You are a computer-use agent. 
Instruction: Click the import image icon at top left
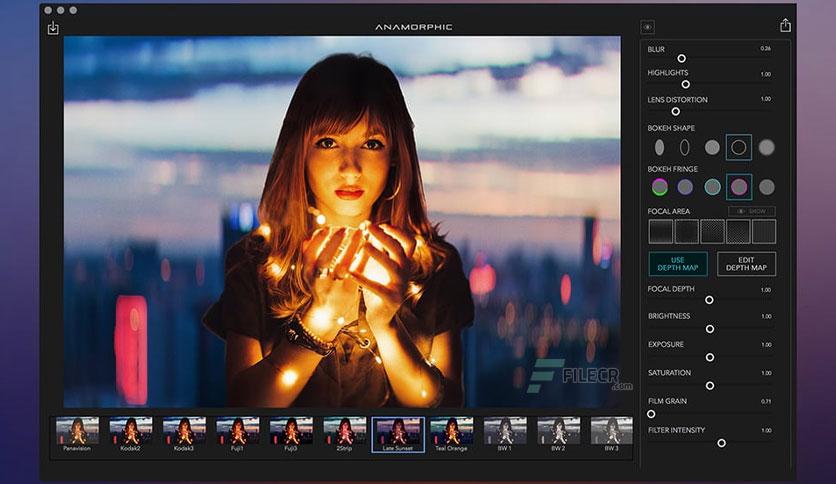(x=53, y=28)
